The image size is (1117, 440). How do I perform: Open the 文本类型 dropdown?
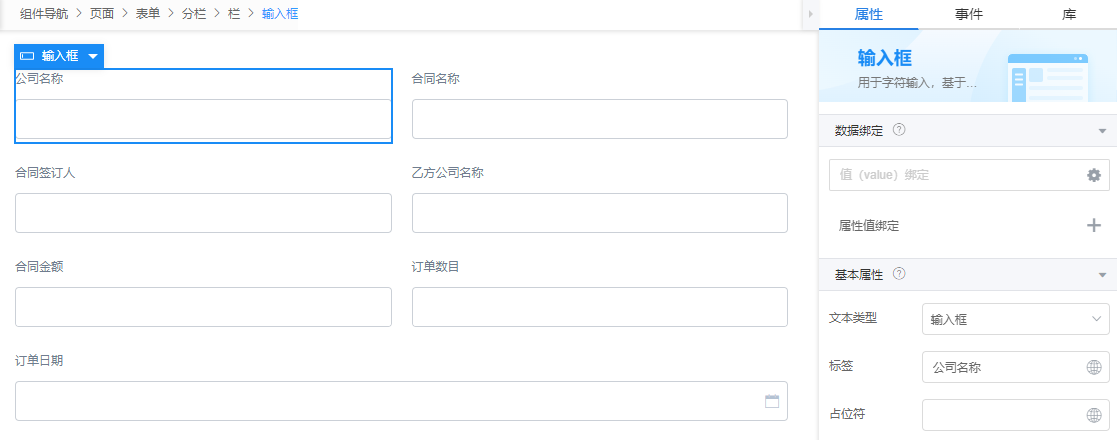[1015, 320]
